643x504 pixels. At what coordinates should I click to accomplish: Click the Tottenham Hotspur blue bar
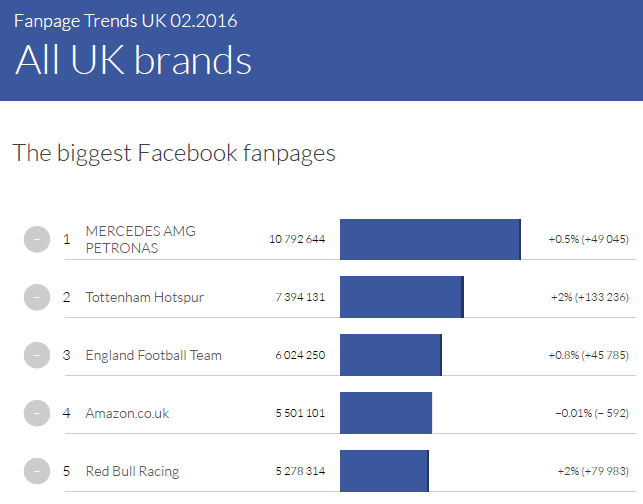[401, 297]
